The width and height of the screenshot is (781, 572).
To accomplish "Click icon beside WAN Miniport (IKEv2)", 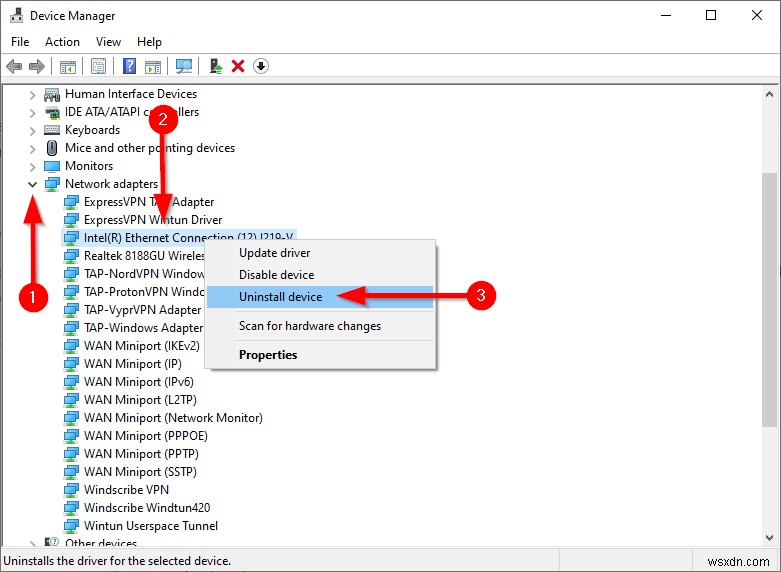I will [71, 346].
